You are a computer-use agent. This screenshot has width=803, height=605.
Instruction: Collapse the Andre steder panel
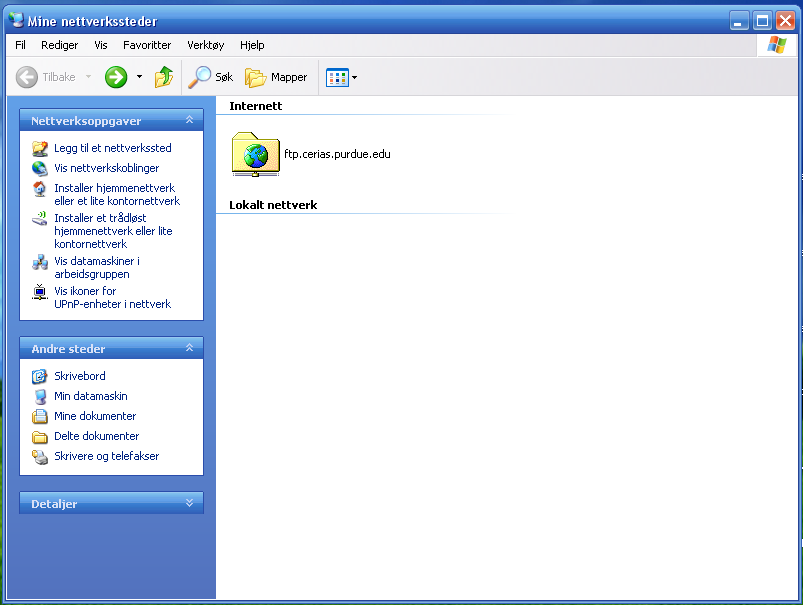[189, 349]
